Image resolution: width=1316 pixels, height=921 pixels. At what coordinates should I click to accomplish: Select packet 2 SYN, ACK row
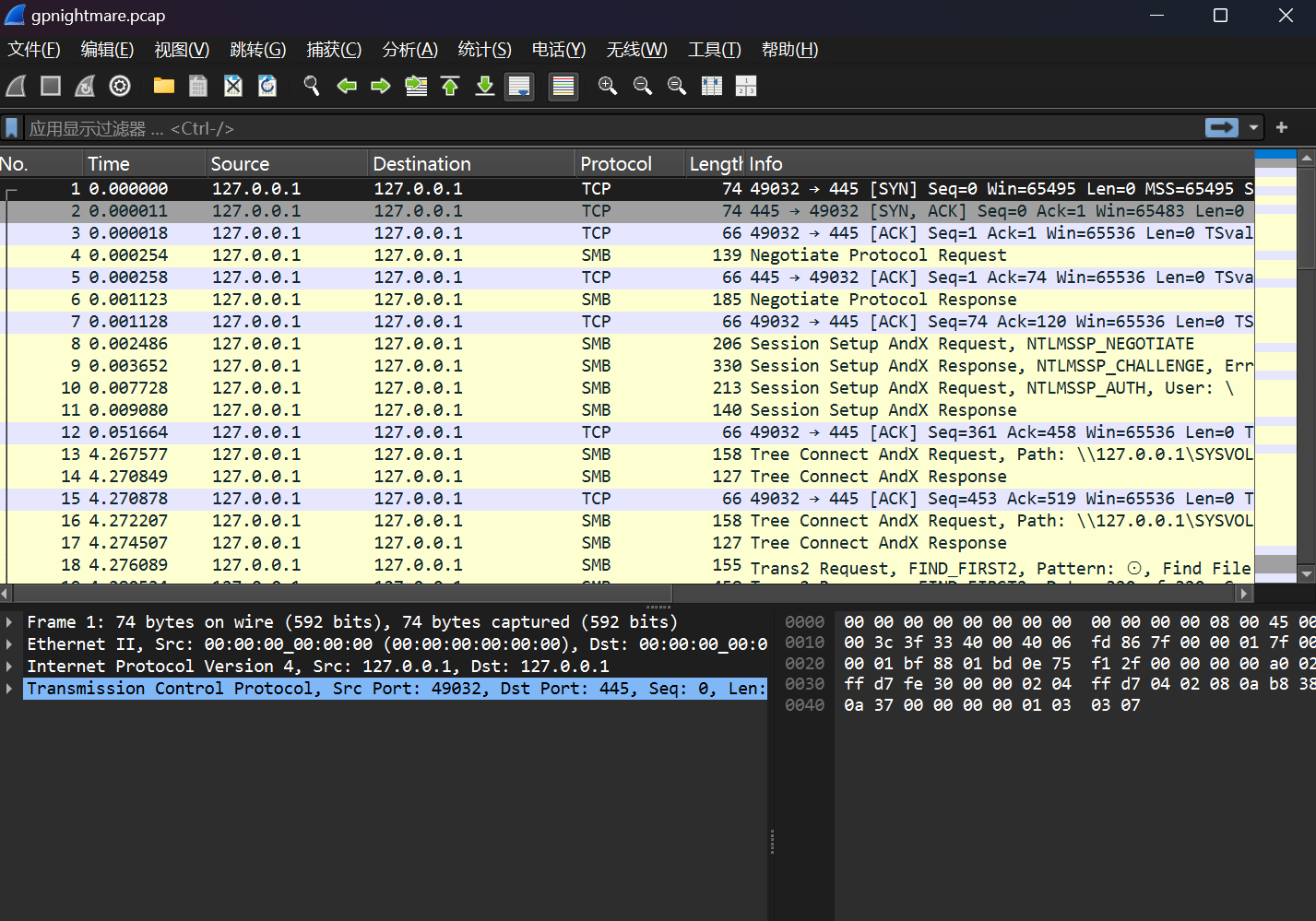coord(627,211)
